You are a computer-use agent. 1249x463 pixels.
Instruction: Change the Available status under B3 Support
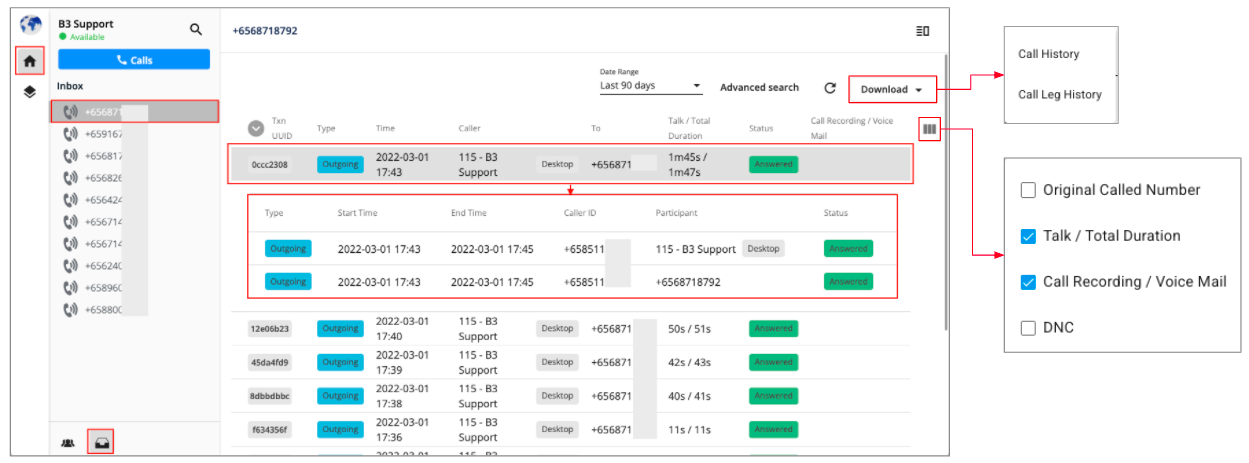pyautogui.click(x=82, y=37)
